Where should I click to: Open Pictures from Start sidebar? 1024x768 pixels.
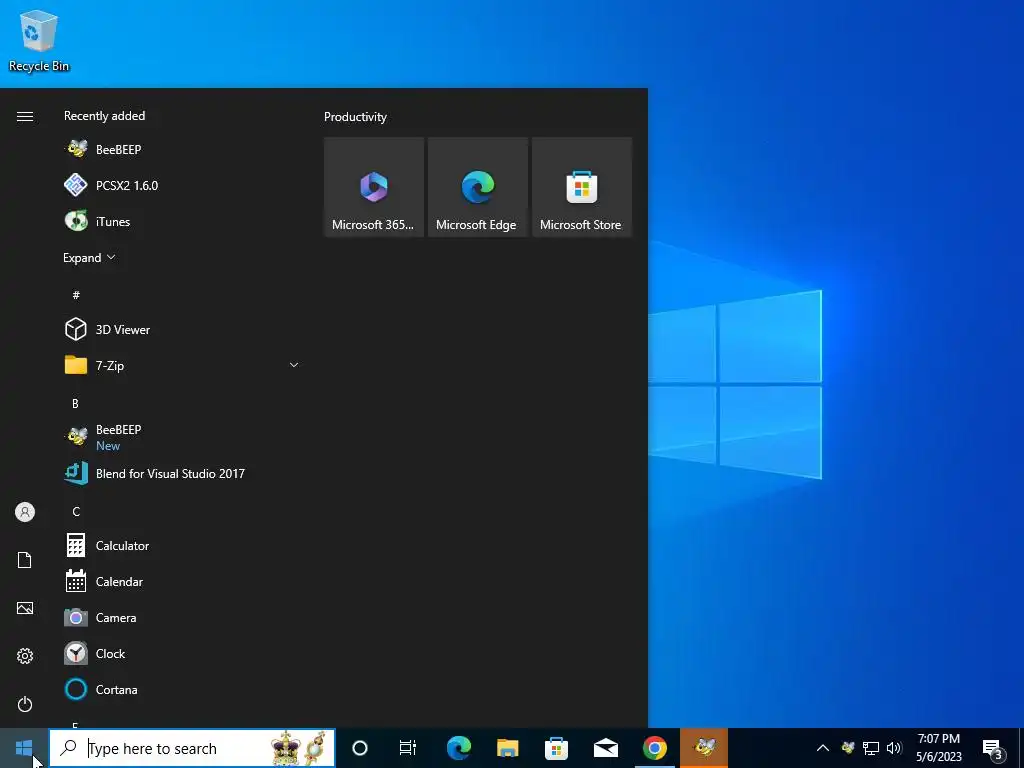pos(25,608)
